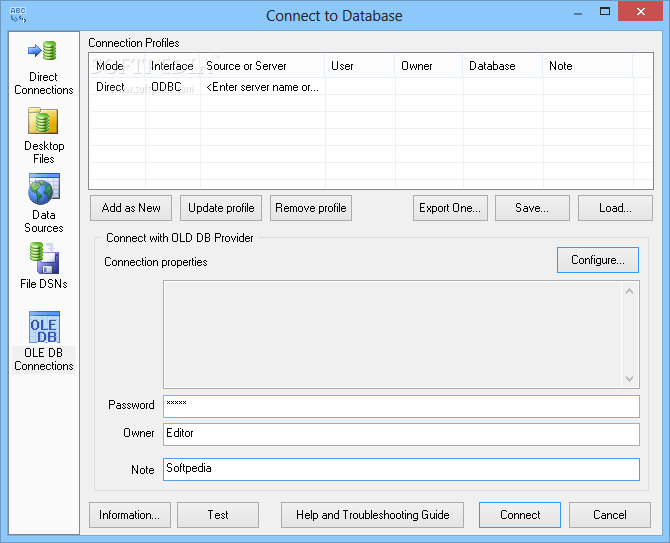Select the OLE DB Connections icon

[x=43, y=341]
